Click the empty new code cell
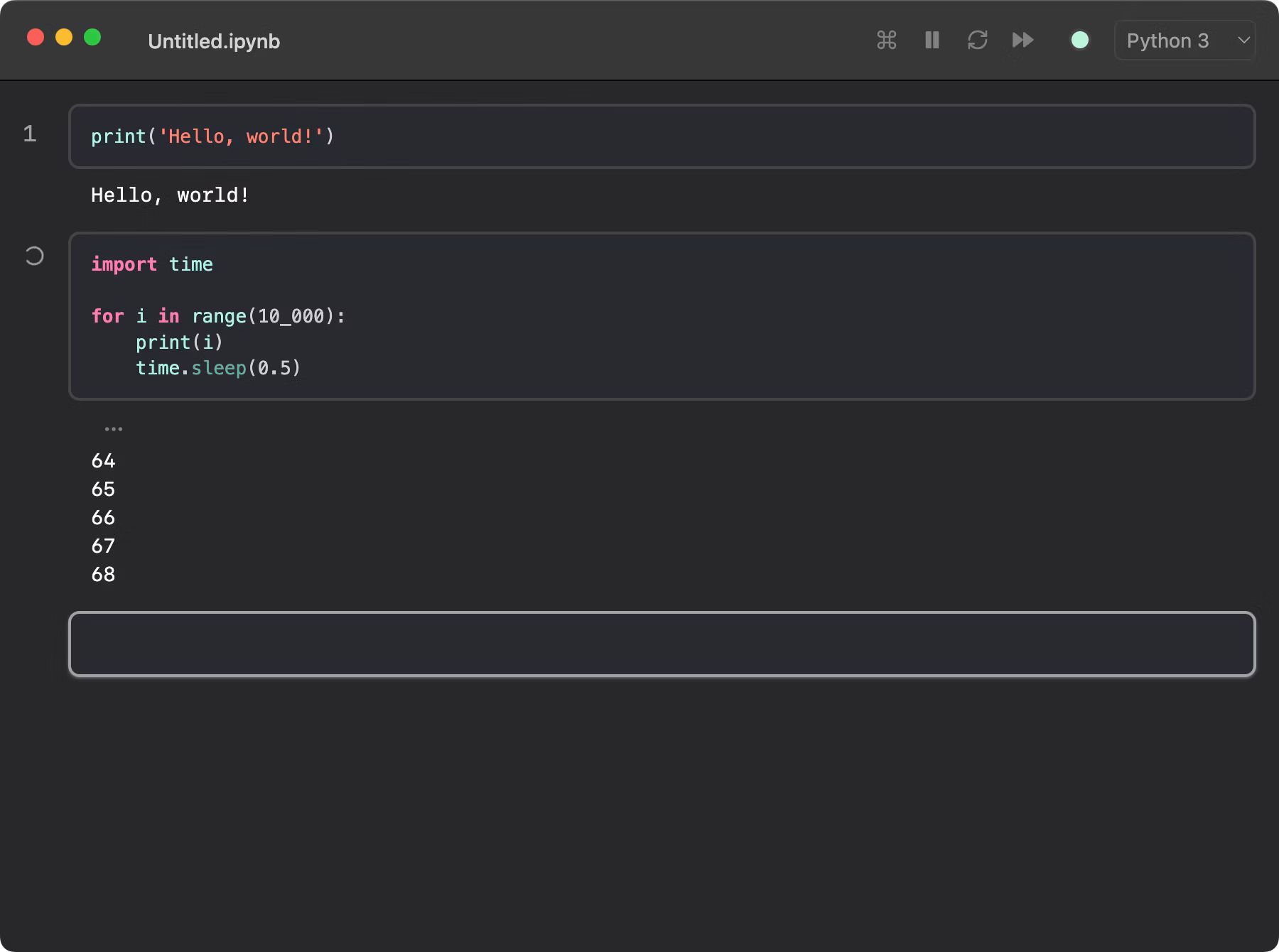 (662, 644)
